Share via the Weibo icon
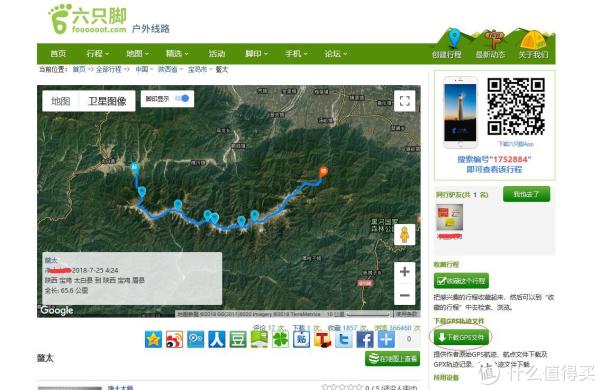 174,339
